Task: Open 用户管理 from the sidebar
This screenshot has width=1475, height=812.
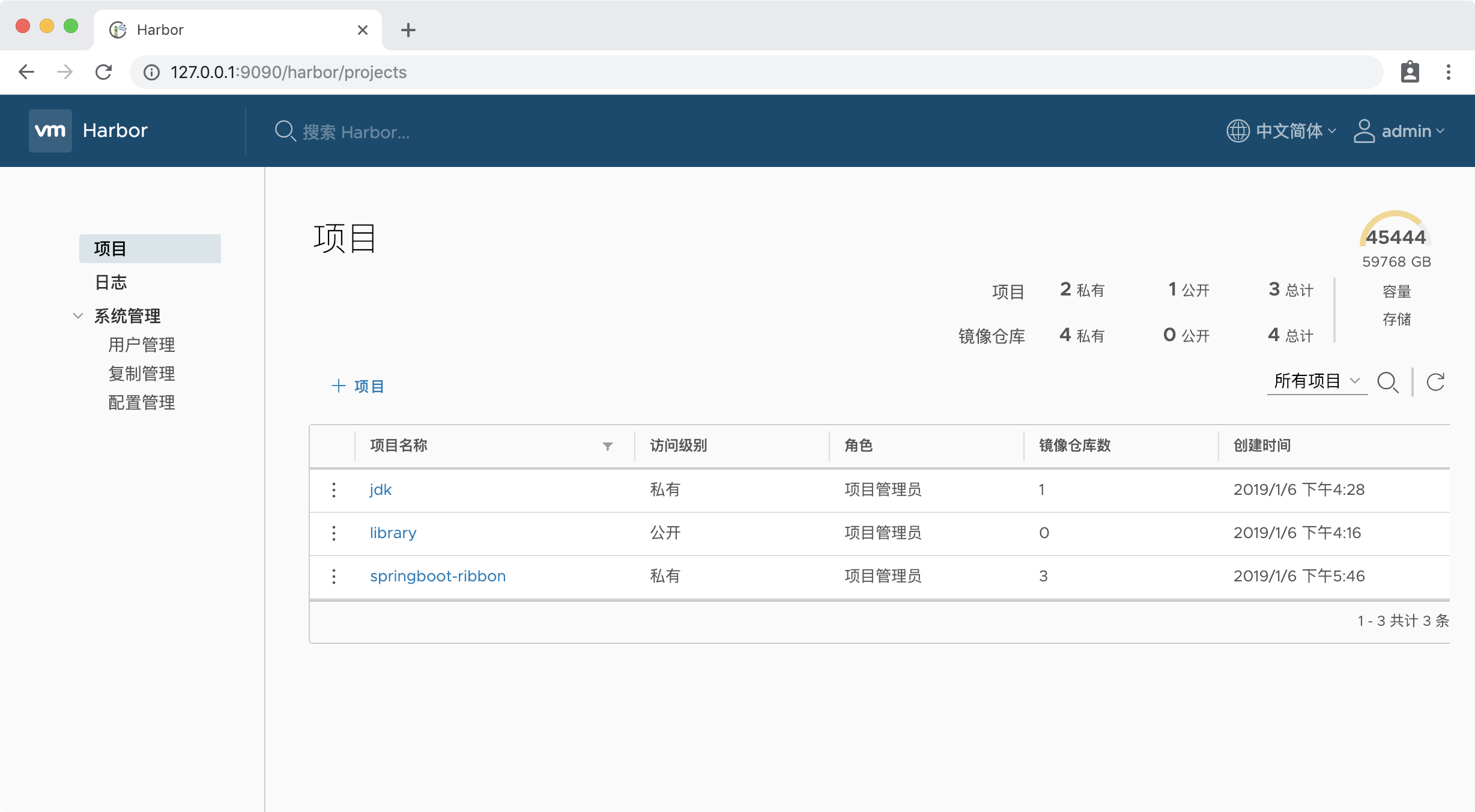Action: coord(141,344)
